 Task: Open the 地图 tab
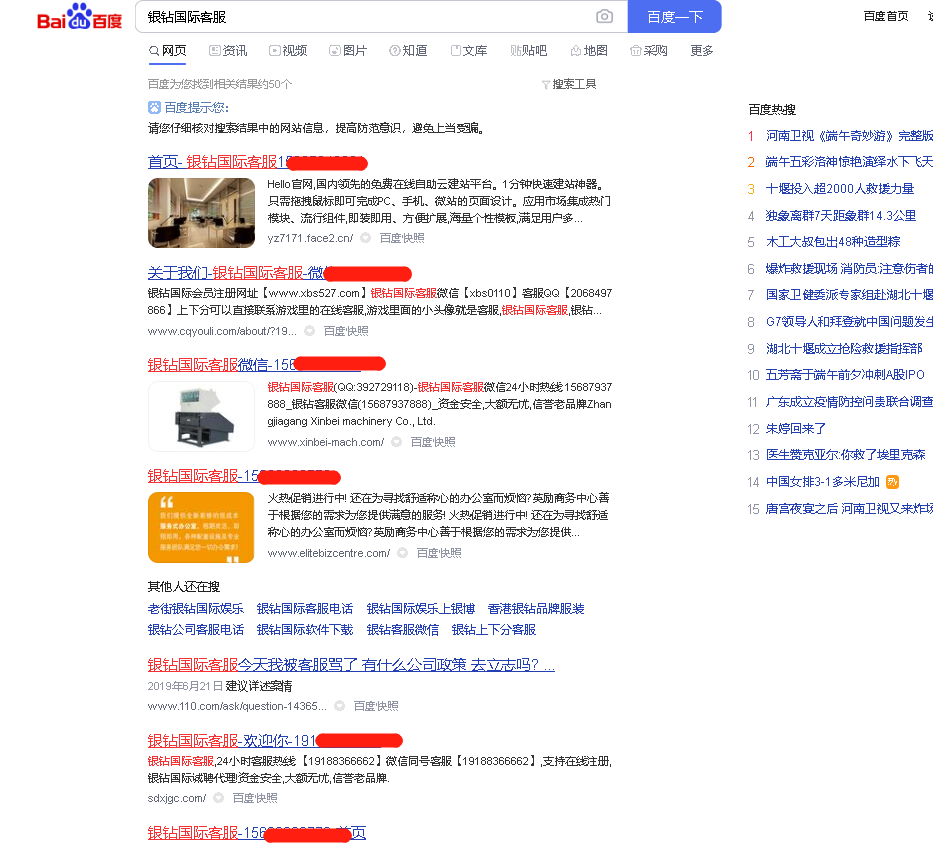(589, 51)
